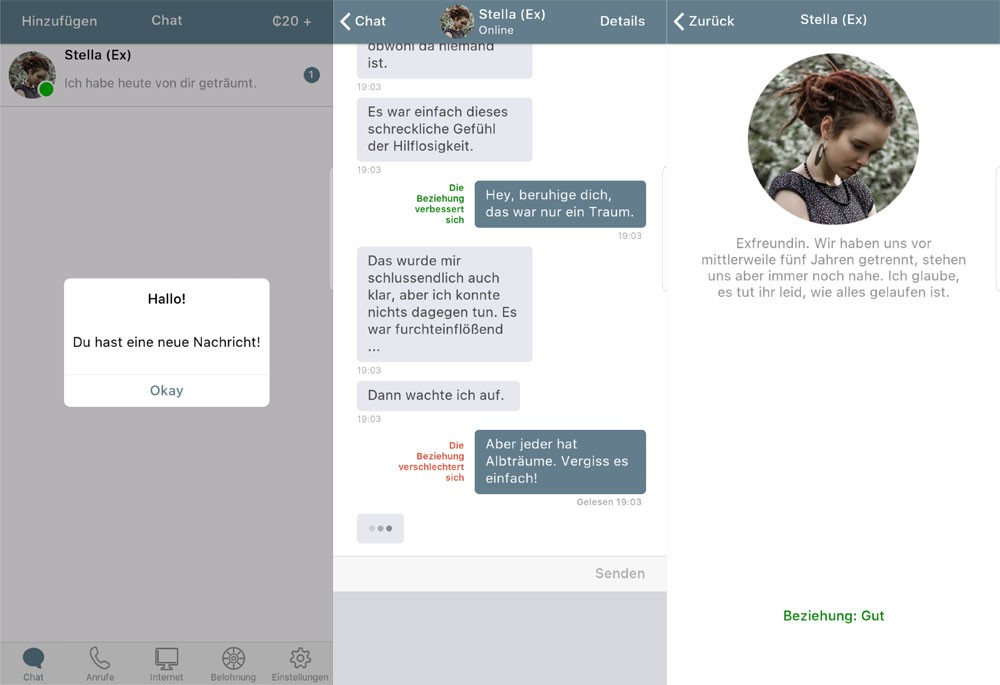Go back to Chat list from conversation

pos(363,21)
